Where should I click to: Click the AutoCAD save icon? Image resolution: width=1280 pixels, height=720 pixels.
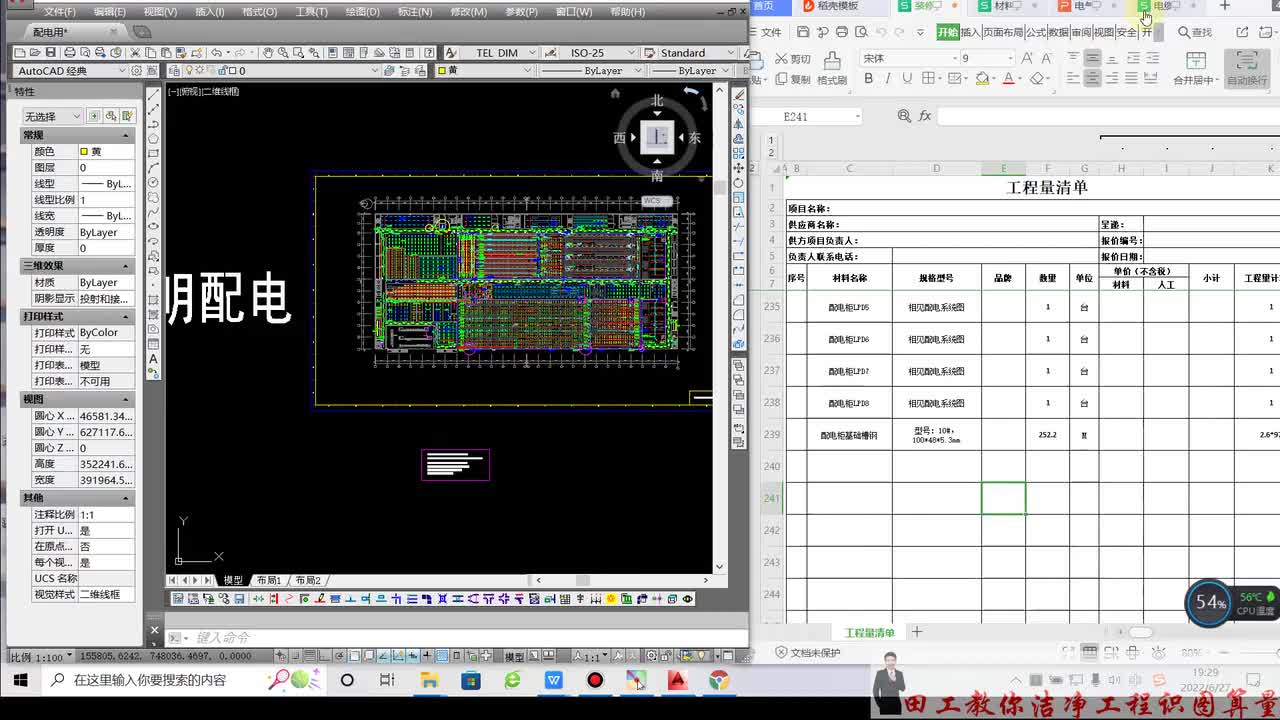click(x=51, y=53)
